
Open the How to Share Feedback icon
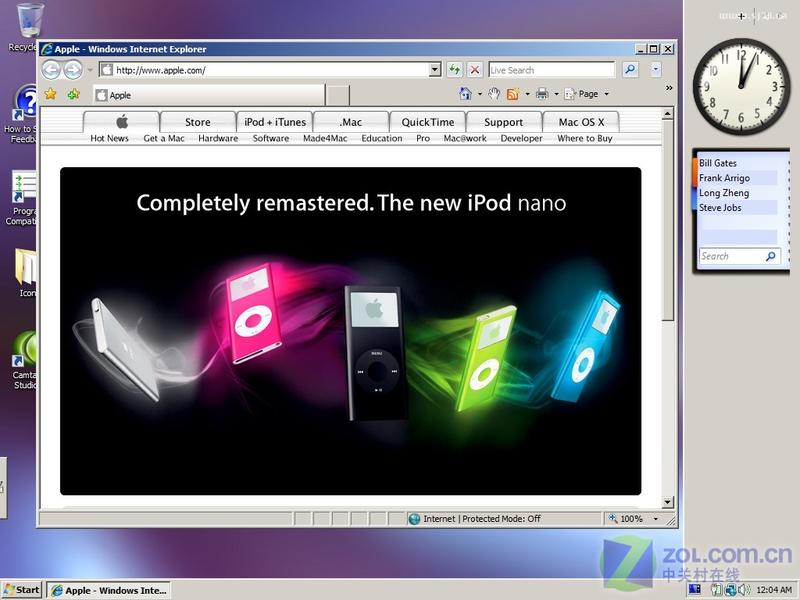pos(20,113)
